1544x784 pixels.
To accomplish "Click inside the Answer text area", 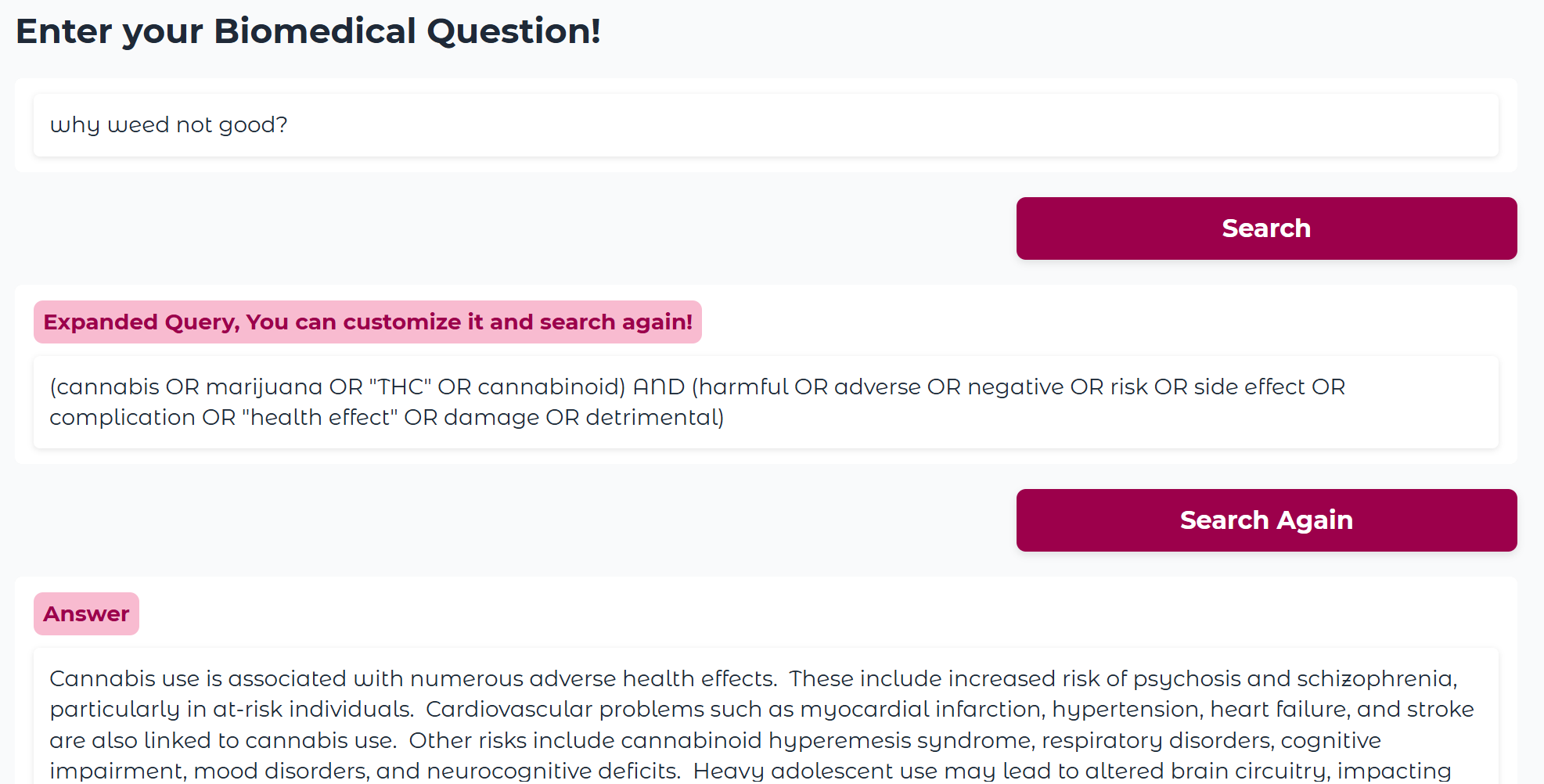I will (x=765, y=724).
